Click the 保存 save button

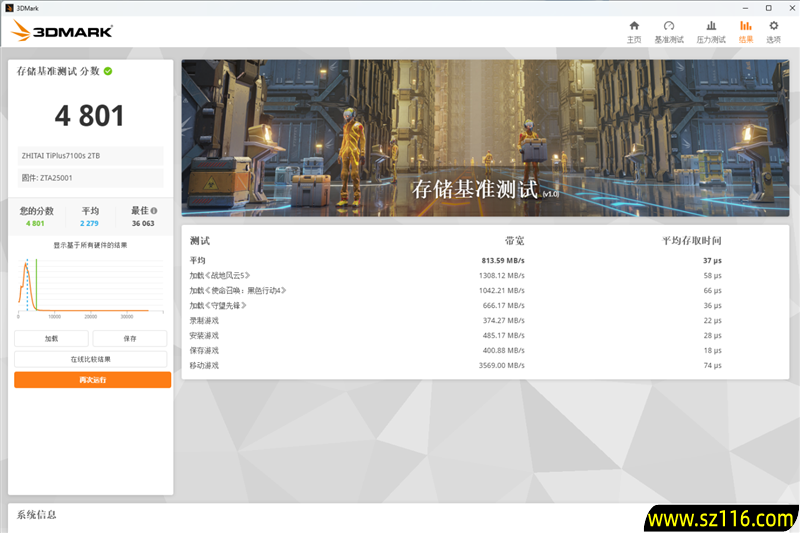point(130,339)
